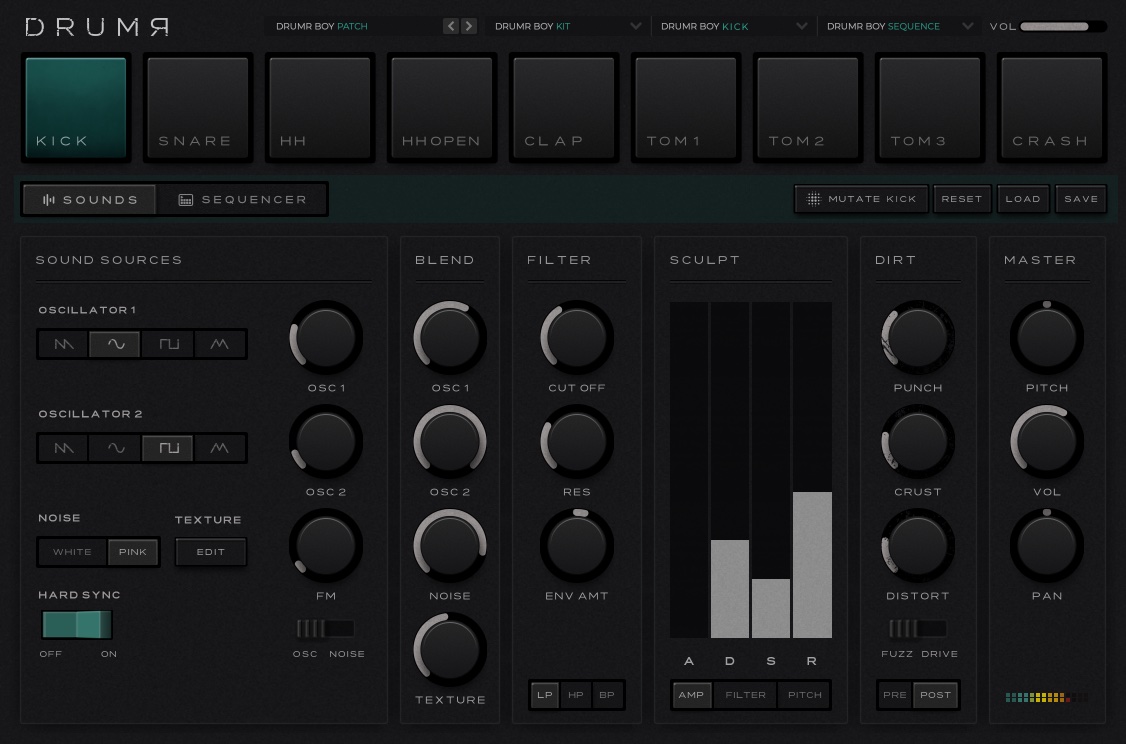Click the Texture Edit button
The height and width of the screenshot is (744, 1126).
click(210, 552)
